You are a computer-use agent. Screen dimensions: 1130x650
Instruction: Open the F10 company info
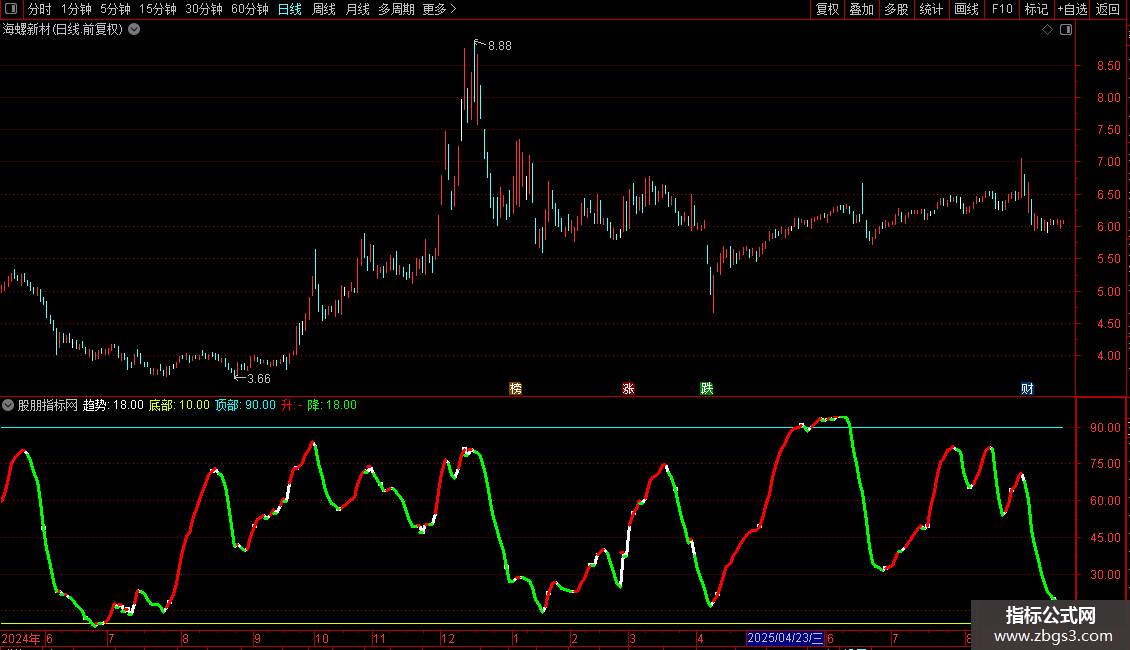1002,9
